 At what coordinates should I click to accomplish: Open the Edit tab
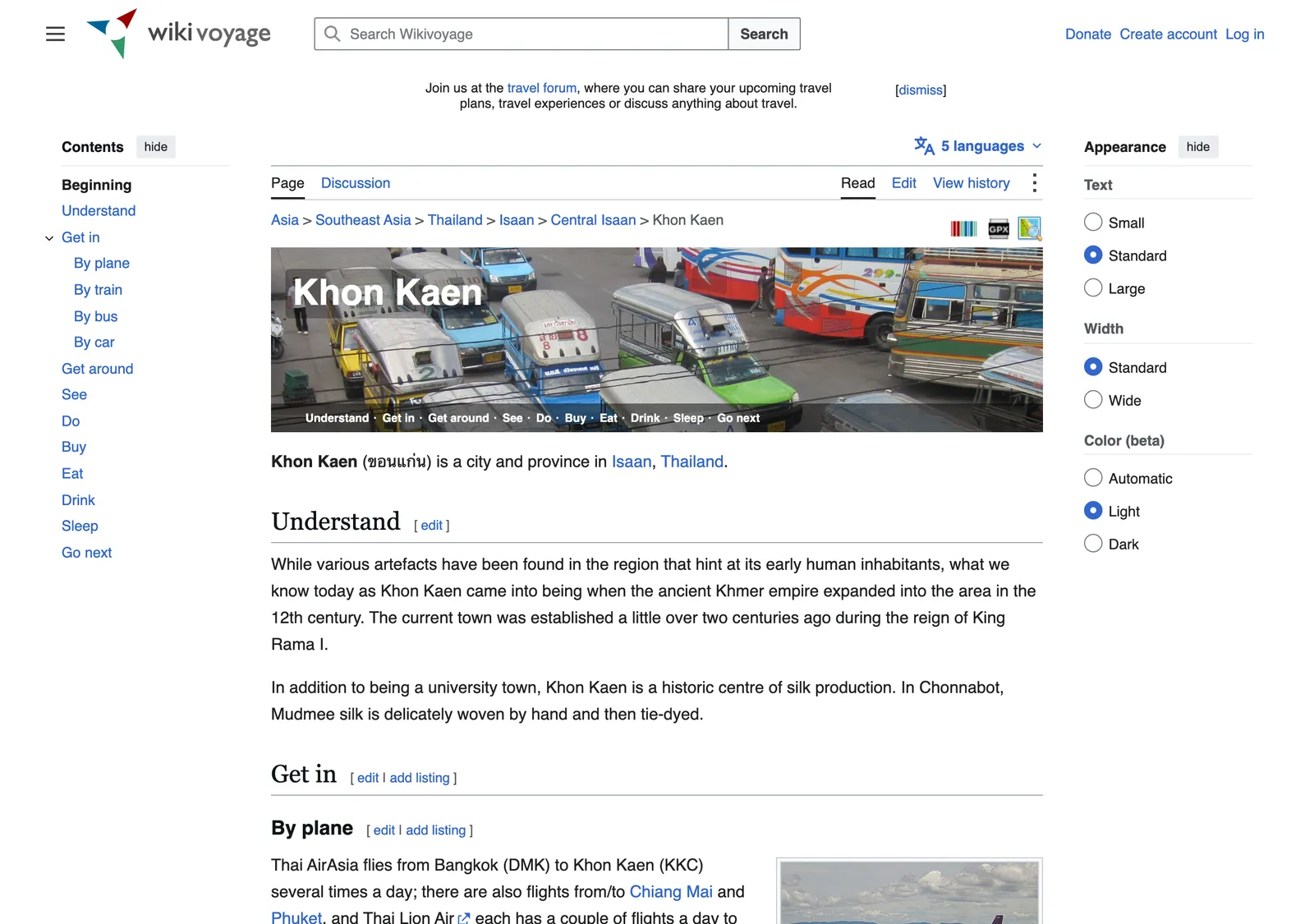coord(904,183)
